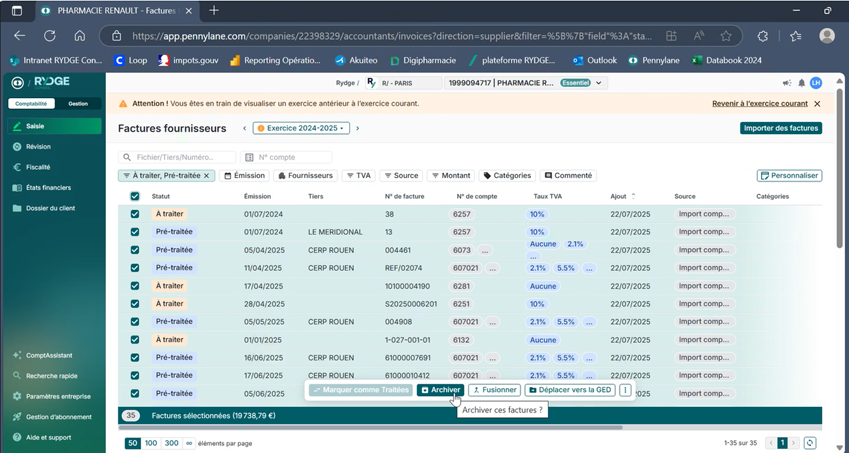
Task: Open Fiscalité in the sidebar
Action: pos(38,167)
